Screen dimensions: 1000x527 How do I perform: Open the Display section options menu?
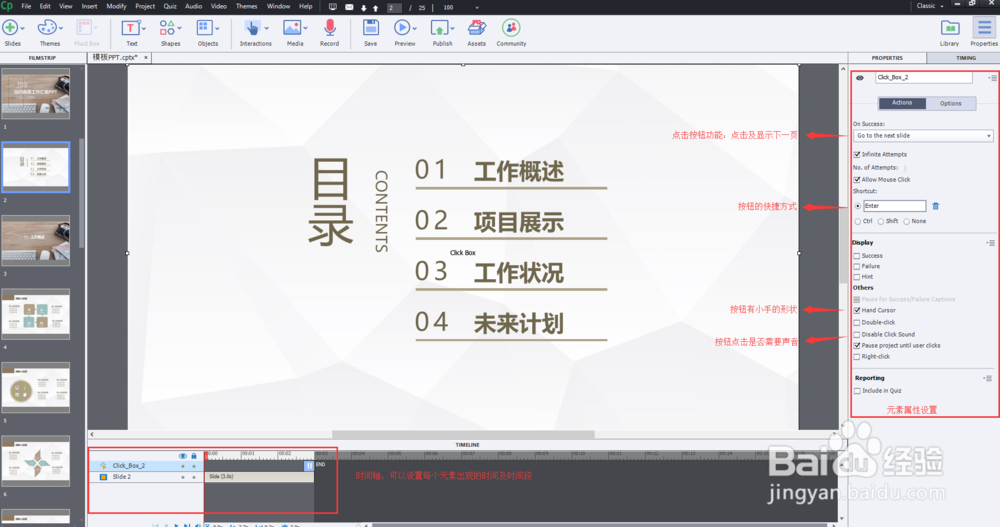(x=990, y=243)
